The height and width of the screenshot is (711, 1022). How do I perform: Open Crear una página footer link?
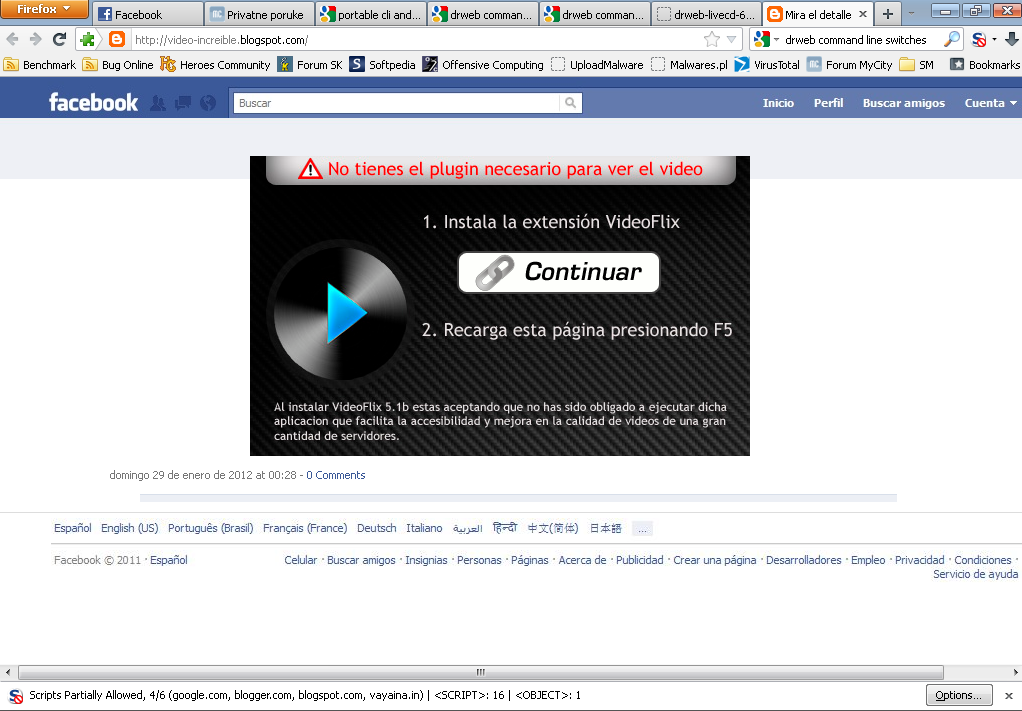(714, 560)
